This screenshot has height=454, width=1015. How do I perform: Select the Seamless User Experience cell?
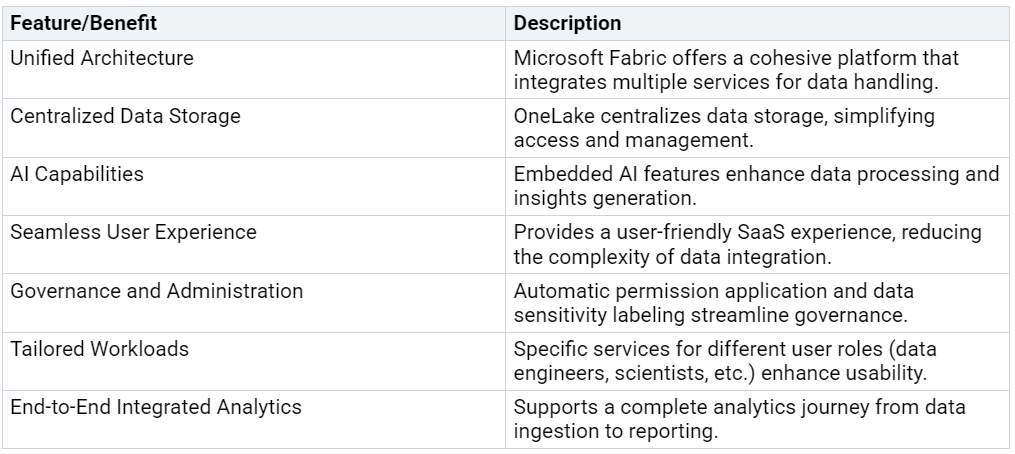254,245
